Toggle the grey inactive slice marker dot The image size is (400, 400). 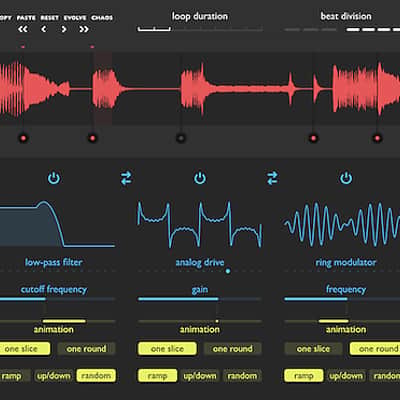[x=181, y=138]
